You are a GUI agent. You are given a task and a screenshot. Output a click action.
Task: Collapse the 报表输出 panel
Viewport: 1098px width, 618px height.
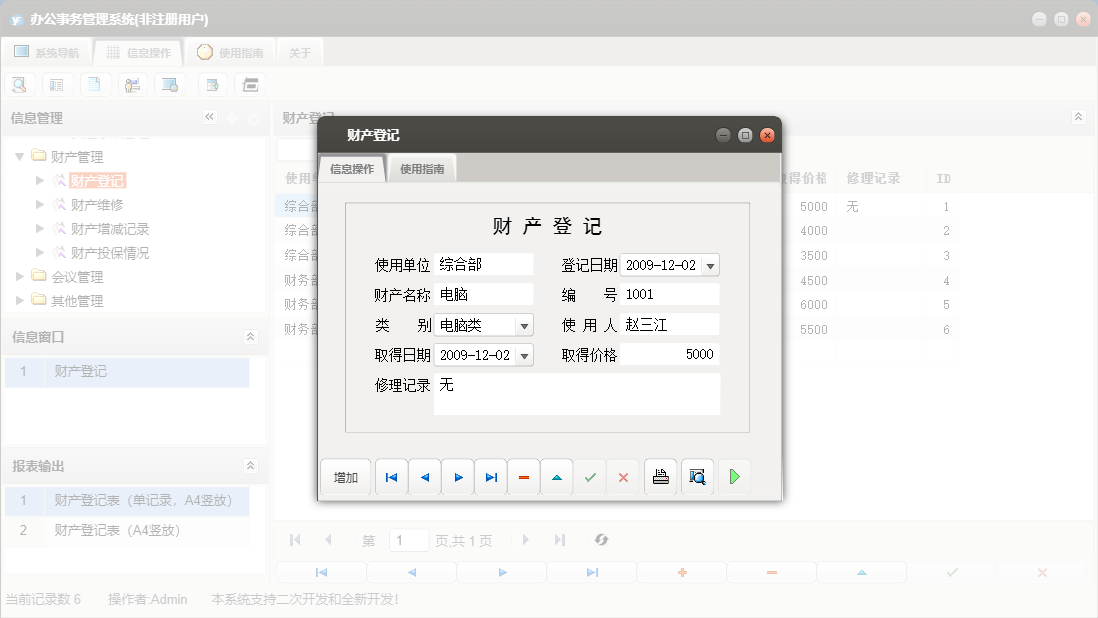(x=250, y=465)
